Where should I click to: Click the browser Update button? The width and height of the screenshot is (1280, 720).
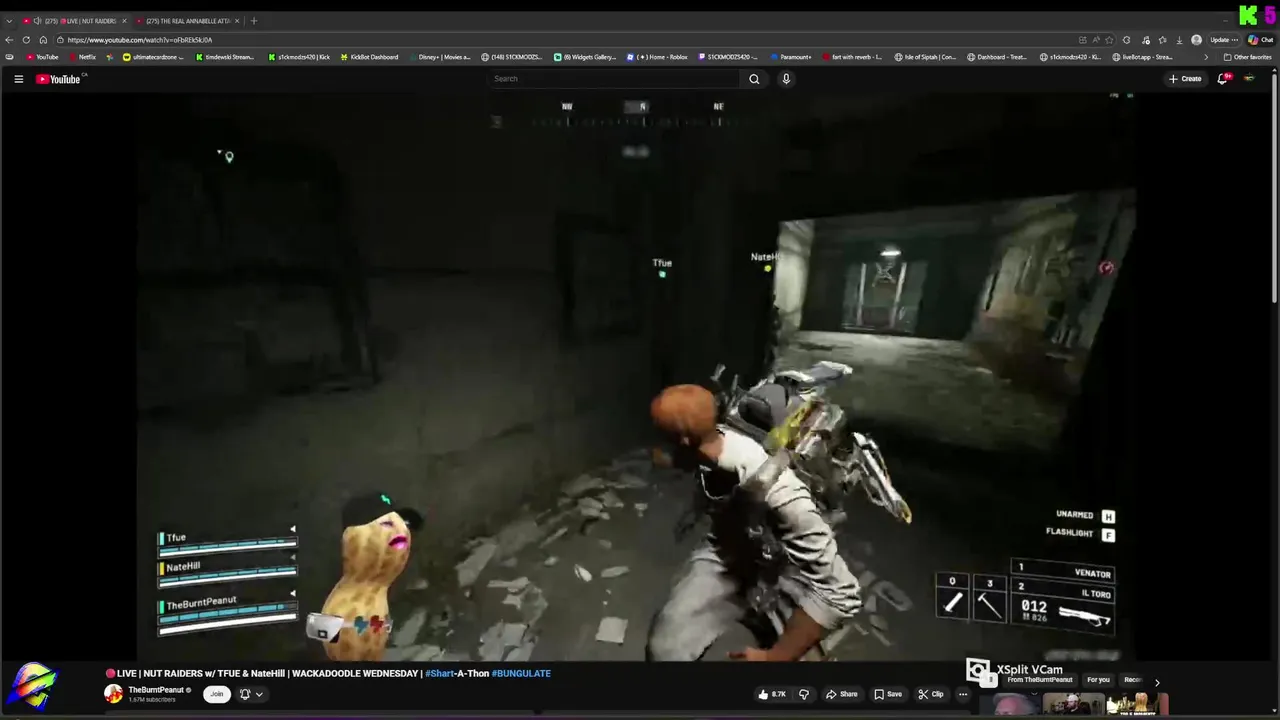(x=1223, y=40)
